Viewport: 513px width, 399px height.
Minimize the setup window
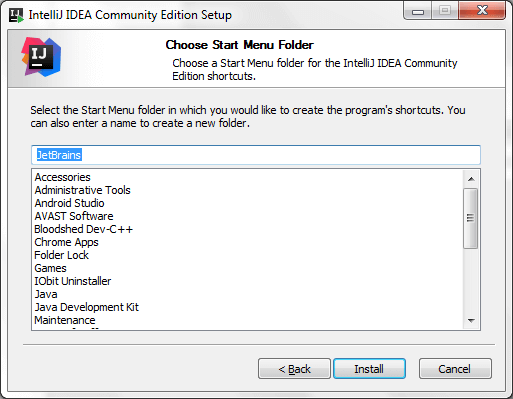(418, 11)
